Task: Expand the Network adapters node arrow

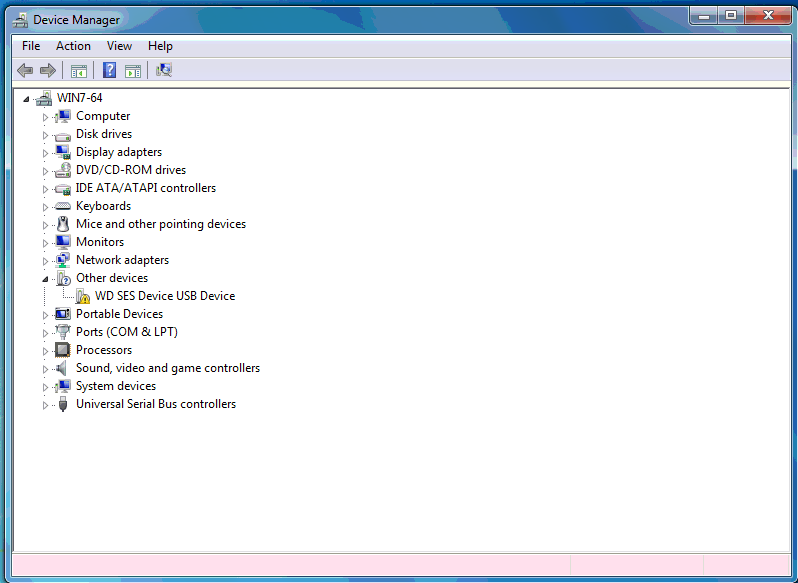Action: pos(45,261)
